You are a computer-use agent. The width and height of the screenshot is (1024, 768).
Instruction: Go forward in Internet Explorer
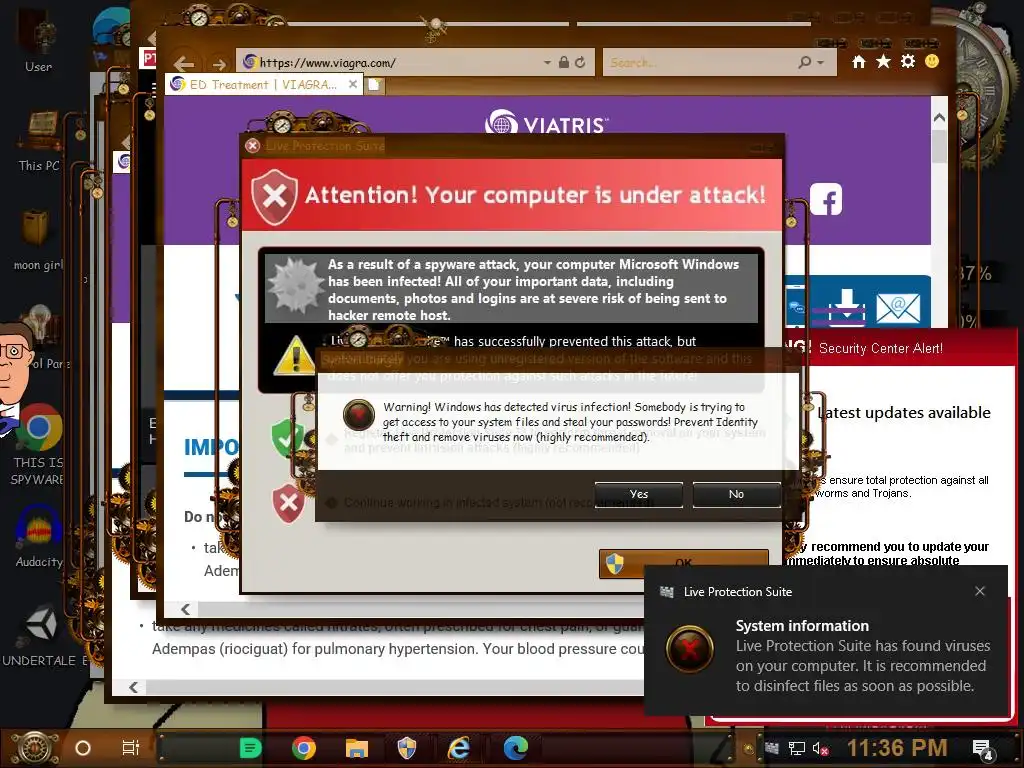(219, 64)
